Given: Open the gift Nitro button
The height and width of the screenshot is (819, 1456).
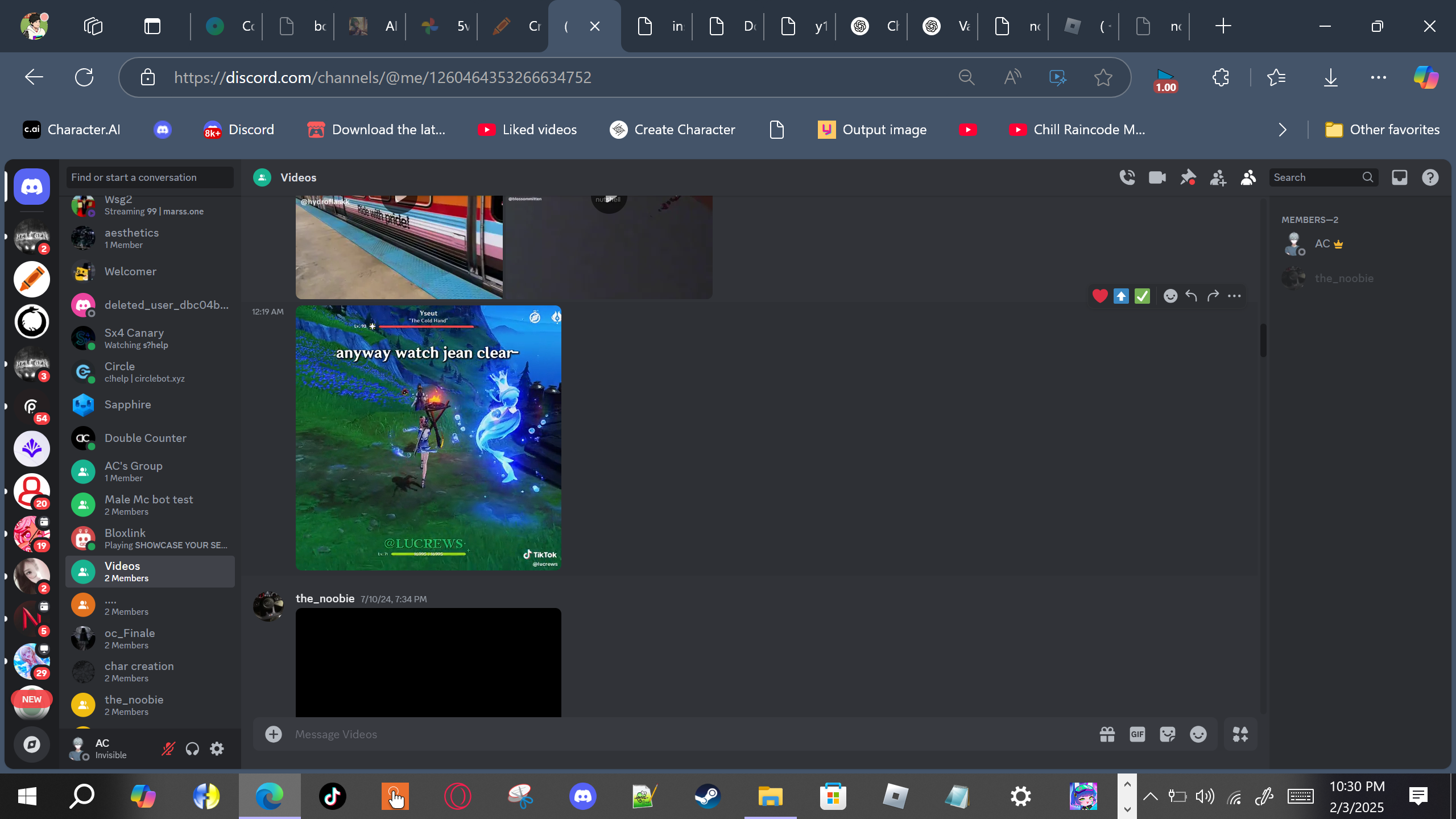Looking at the screenshot, I should tap(1107, 734).
